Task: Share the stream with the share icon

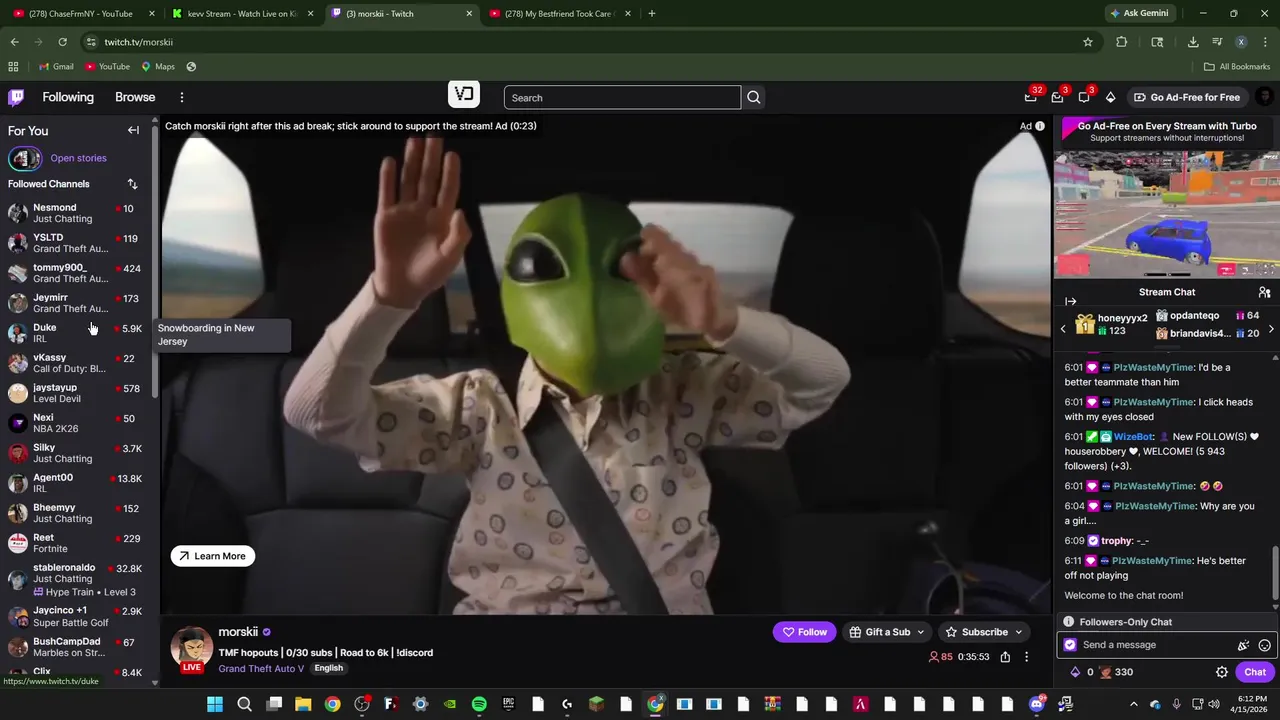Action: click(1005, 657)
